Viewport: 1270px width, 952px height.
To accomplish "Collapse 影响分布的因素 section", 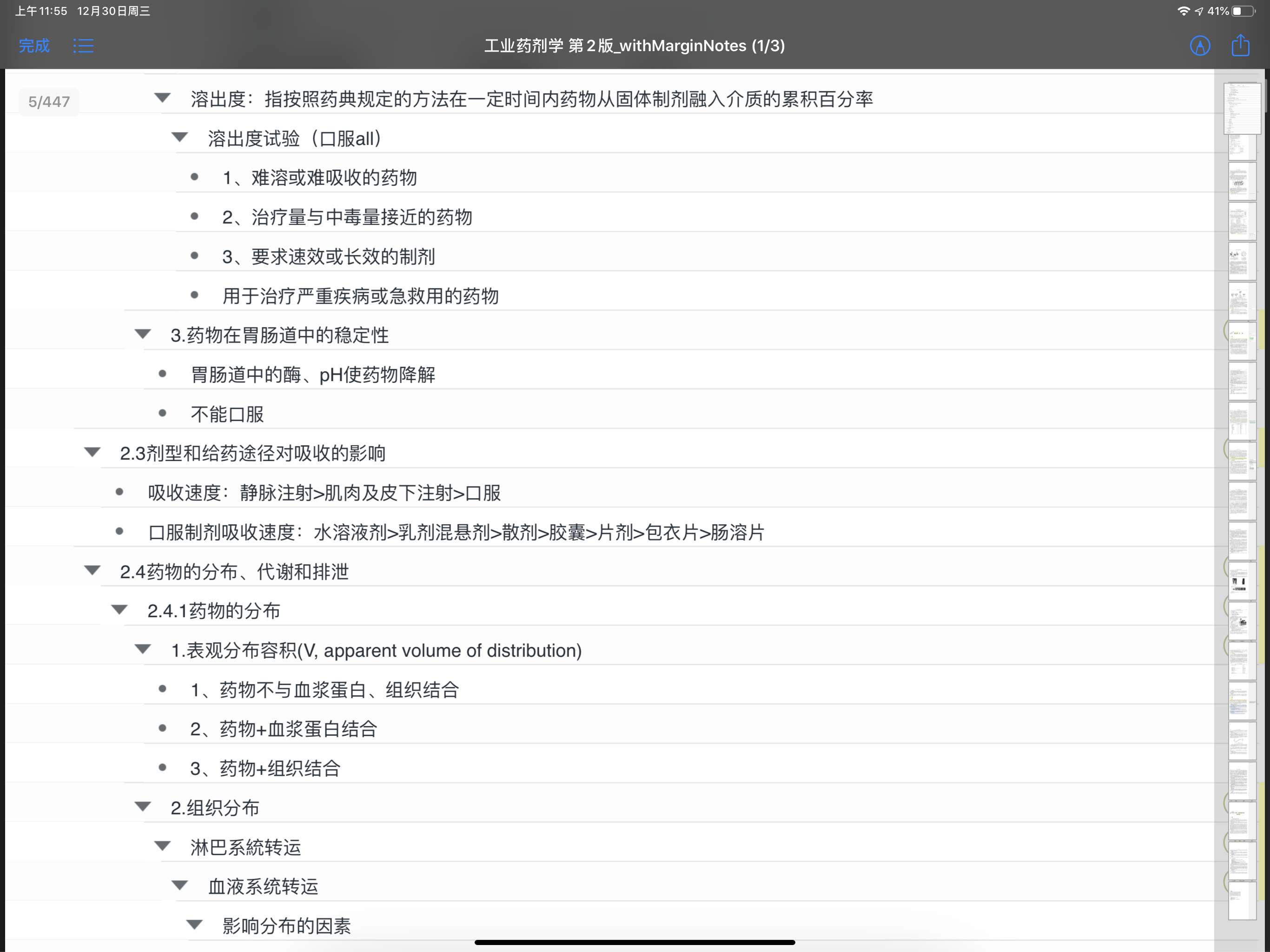I will tap(195, 925).
